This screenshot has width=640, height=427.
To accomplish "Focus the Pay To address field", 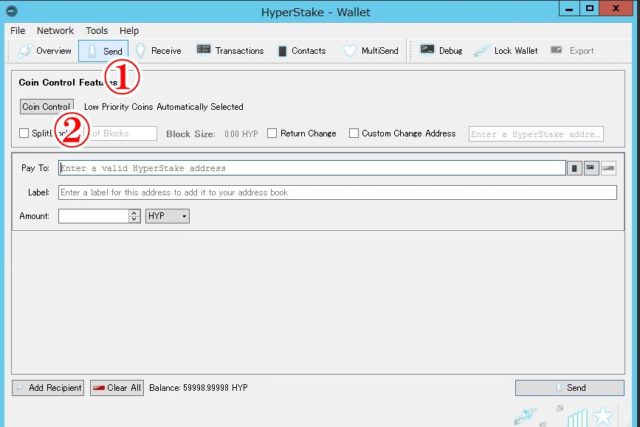I will pyautogui.click(x=312, y=168).
